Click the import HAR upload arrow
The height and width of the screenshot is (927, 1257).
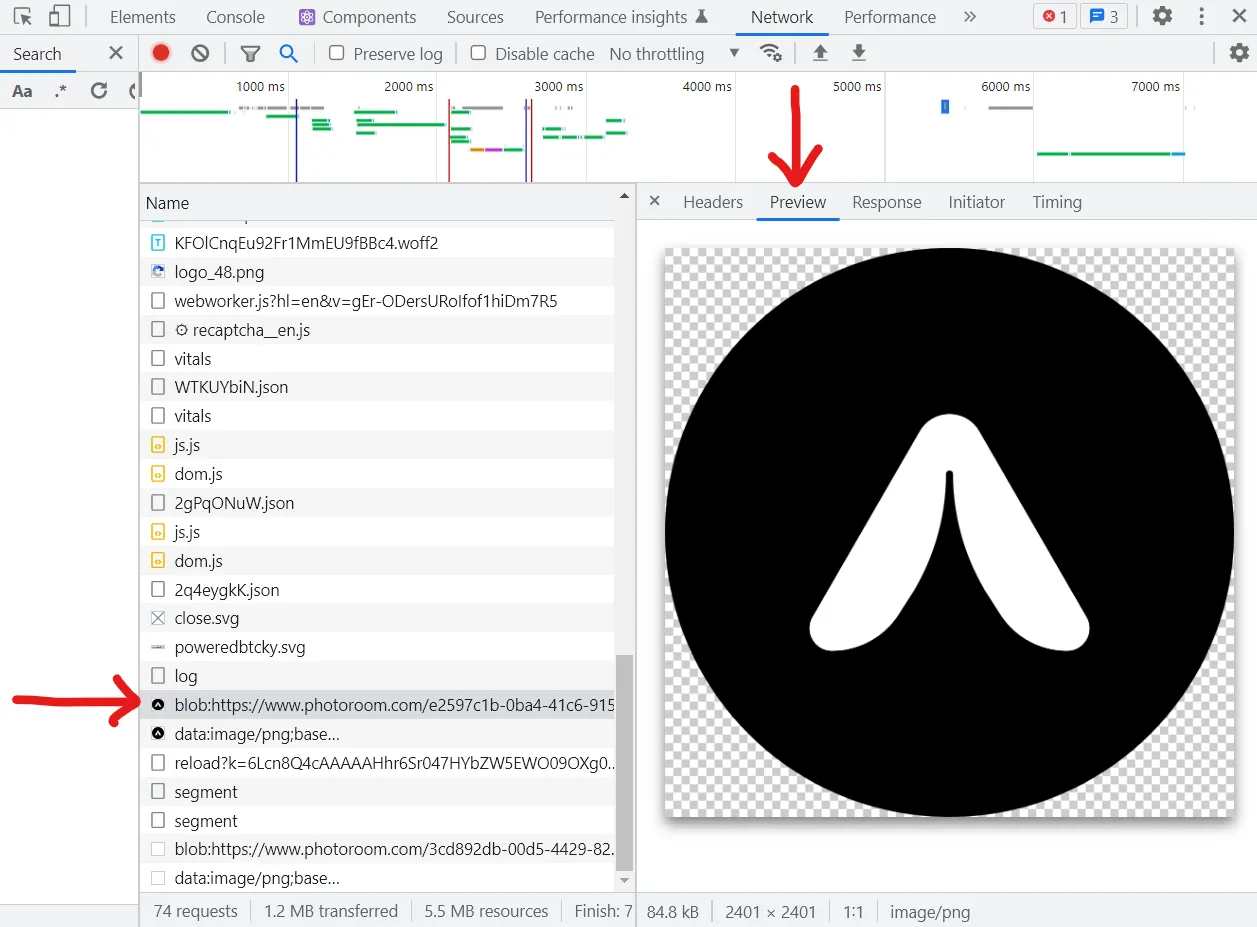[820, 54]
